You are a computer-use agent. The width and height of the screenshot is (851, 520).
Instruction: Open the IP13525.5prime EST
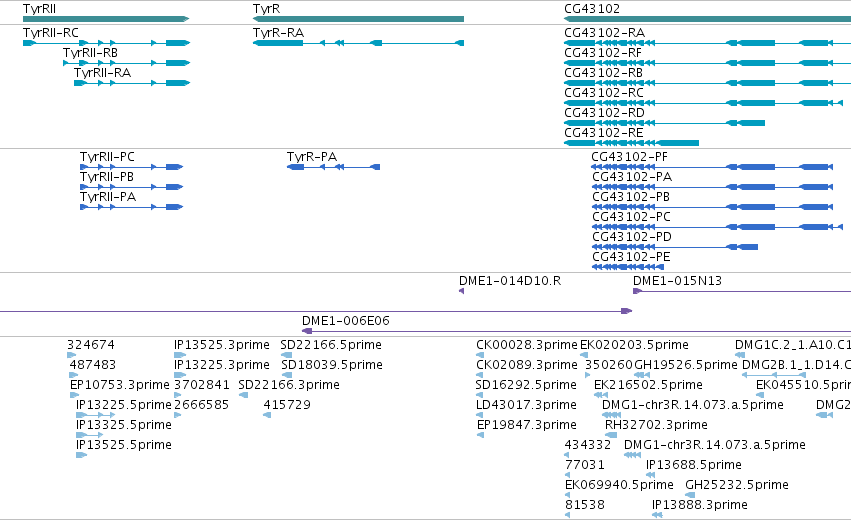pyautogui.click(x=81, y=455)
